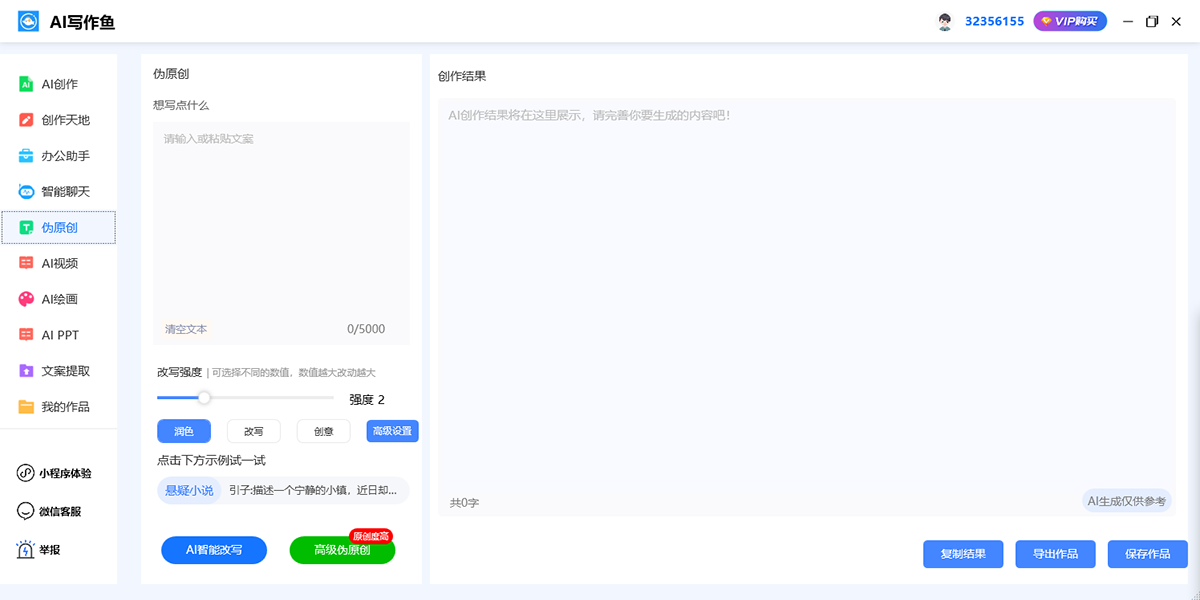Click the 改写强度 slider handle
Viewport: 1200px width, 600px height.
pyautogui.click(x=204, y=398)
